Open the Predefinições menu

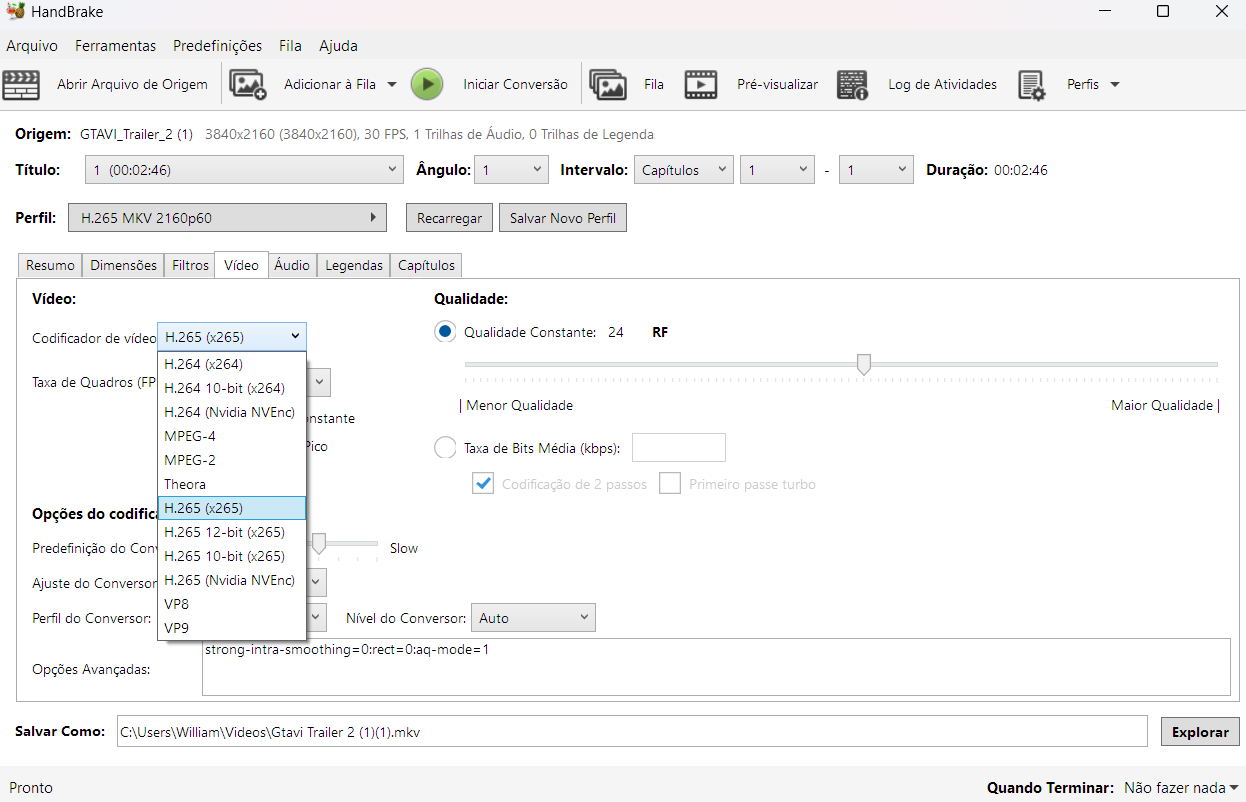pos(217,46)
